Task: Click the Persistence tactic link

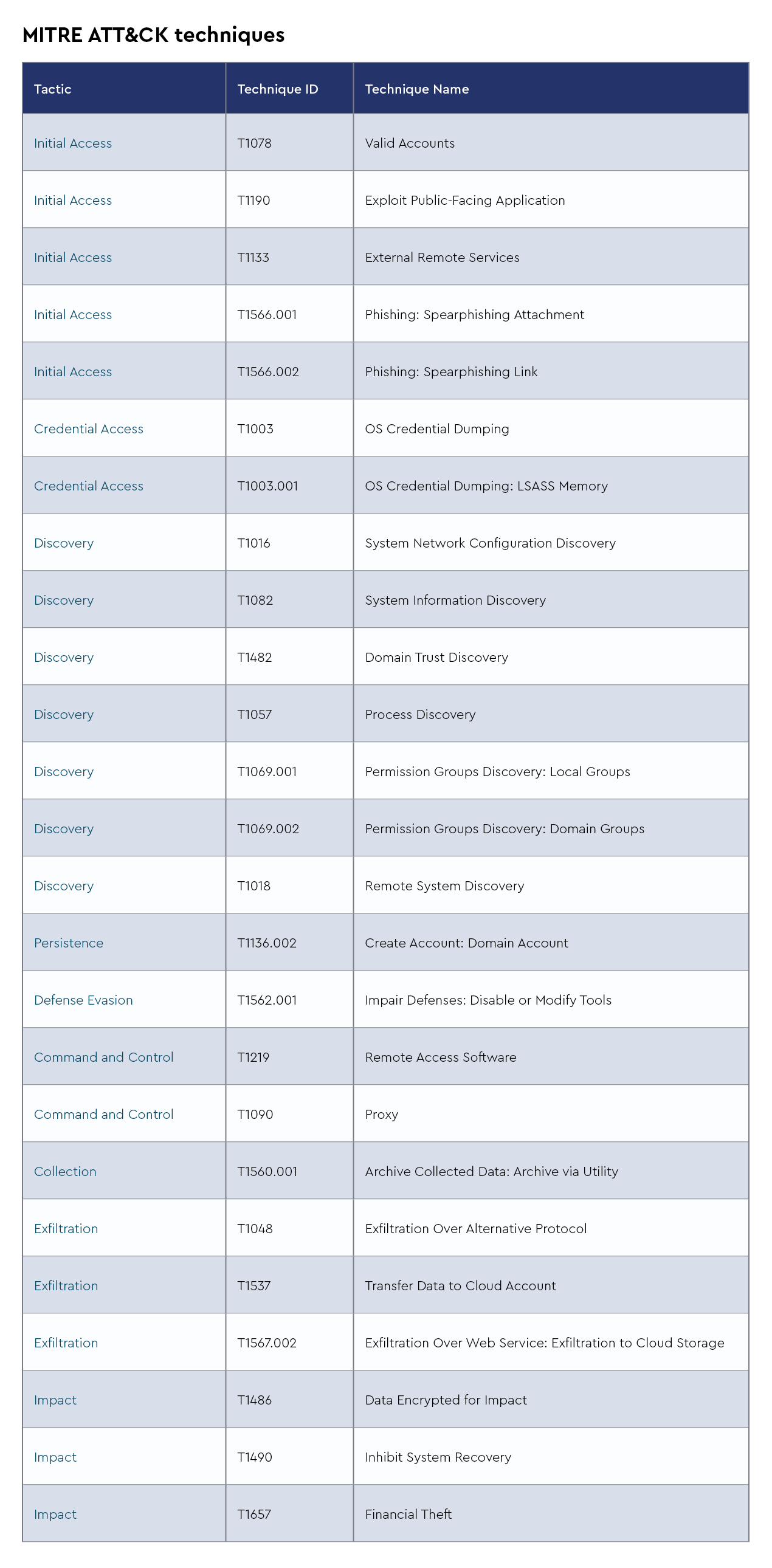Action: tap(68, 943)
